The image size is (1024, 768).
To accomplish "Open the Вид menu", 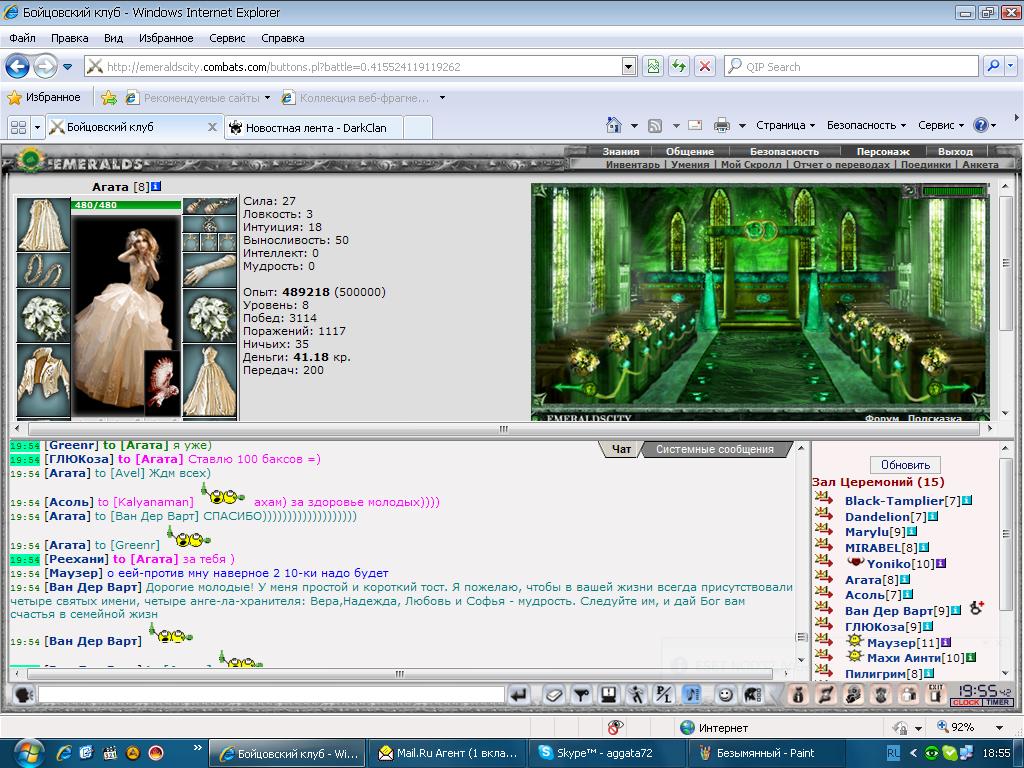I will pos(113,38).
